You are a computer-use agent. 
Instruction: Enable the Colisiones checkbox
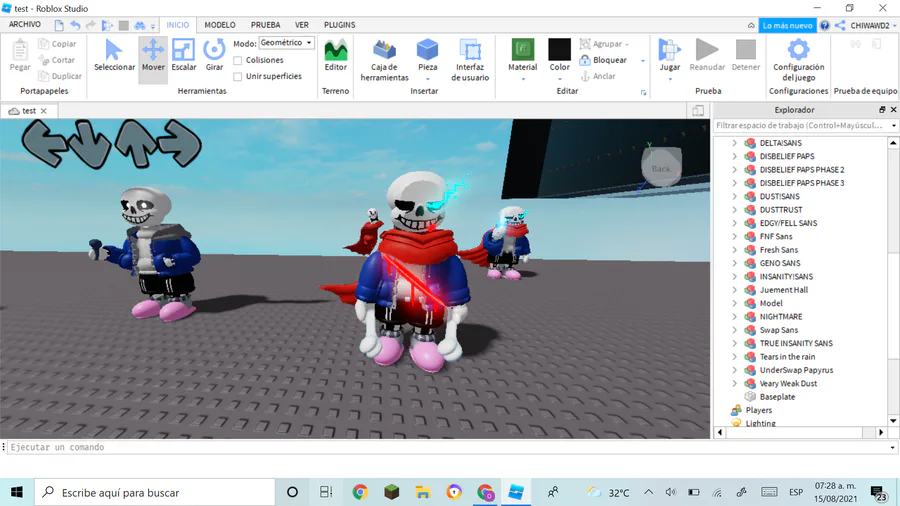[x=238, y=60]
